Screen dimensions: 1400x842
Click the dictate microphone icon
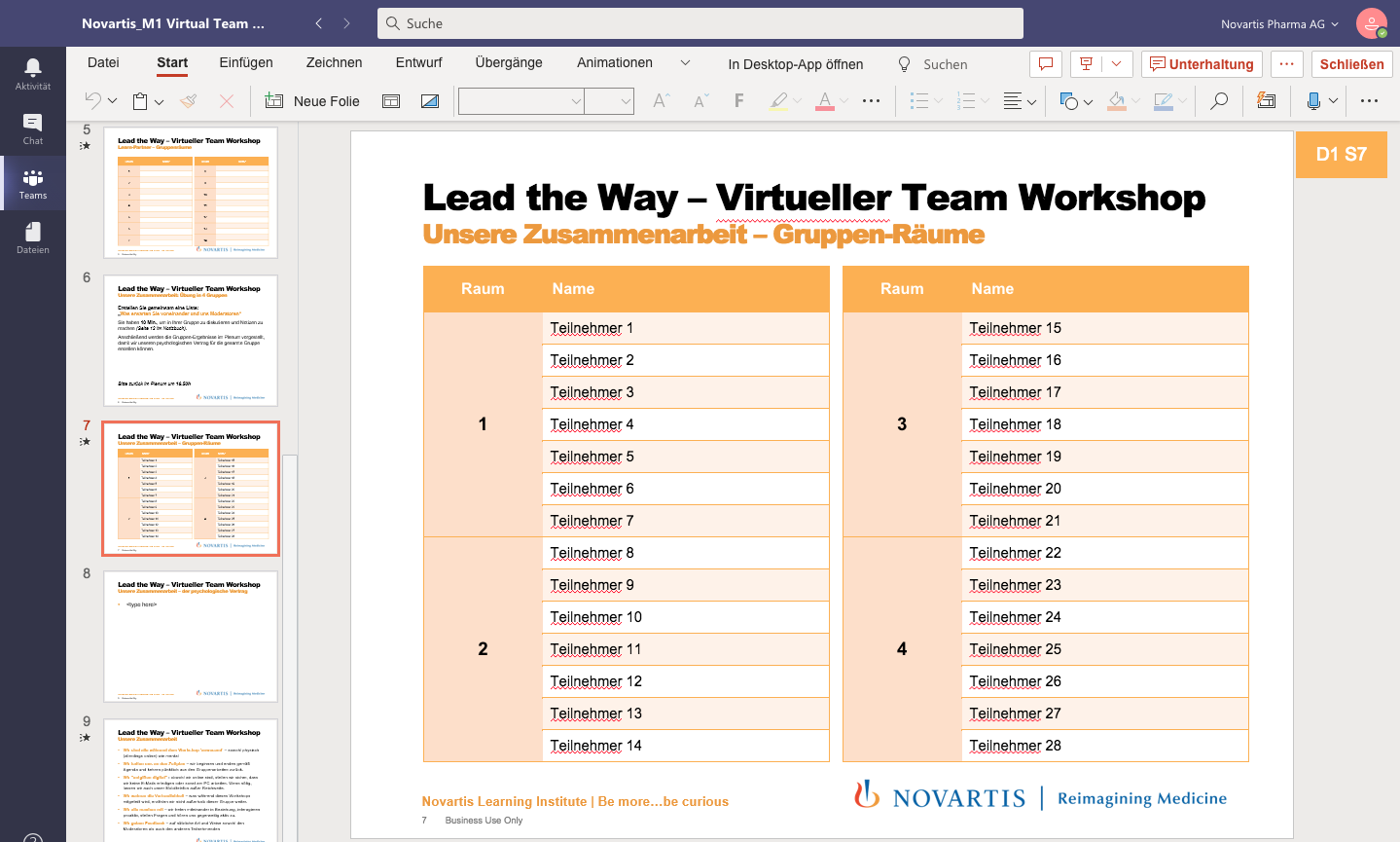pos(1313,100)
